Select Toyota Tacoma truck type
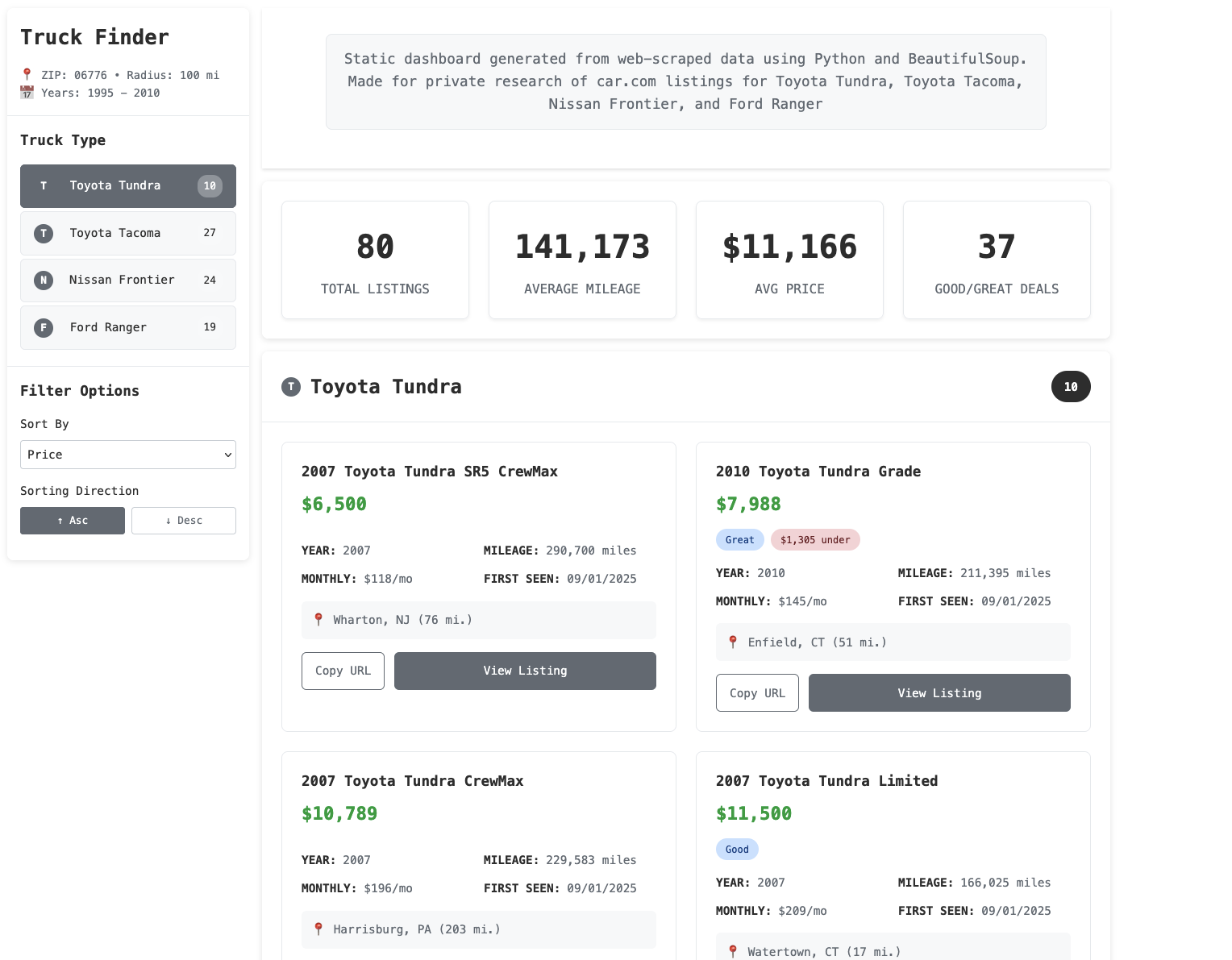The image size is (1232, 960). click(128, 234)
